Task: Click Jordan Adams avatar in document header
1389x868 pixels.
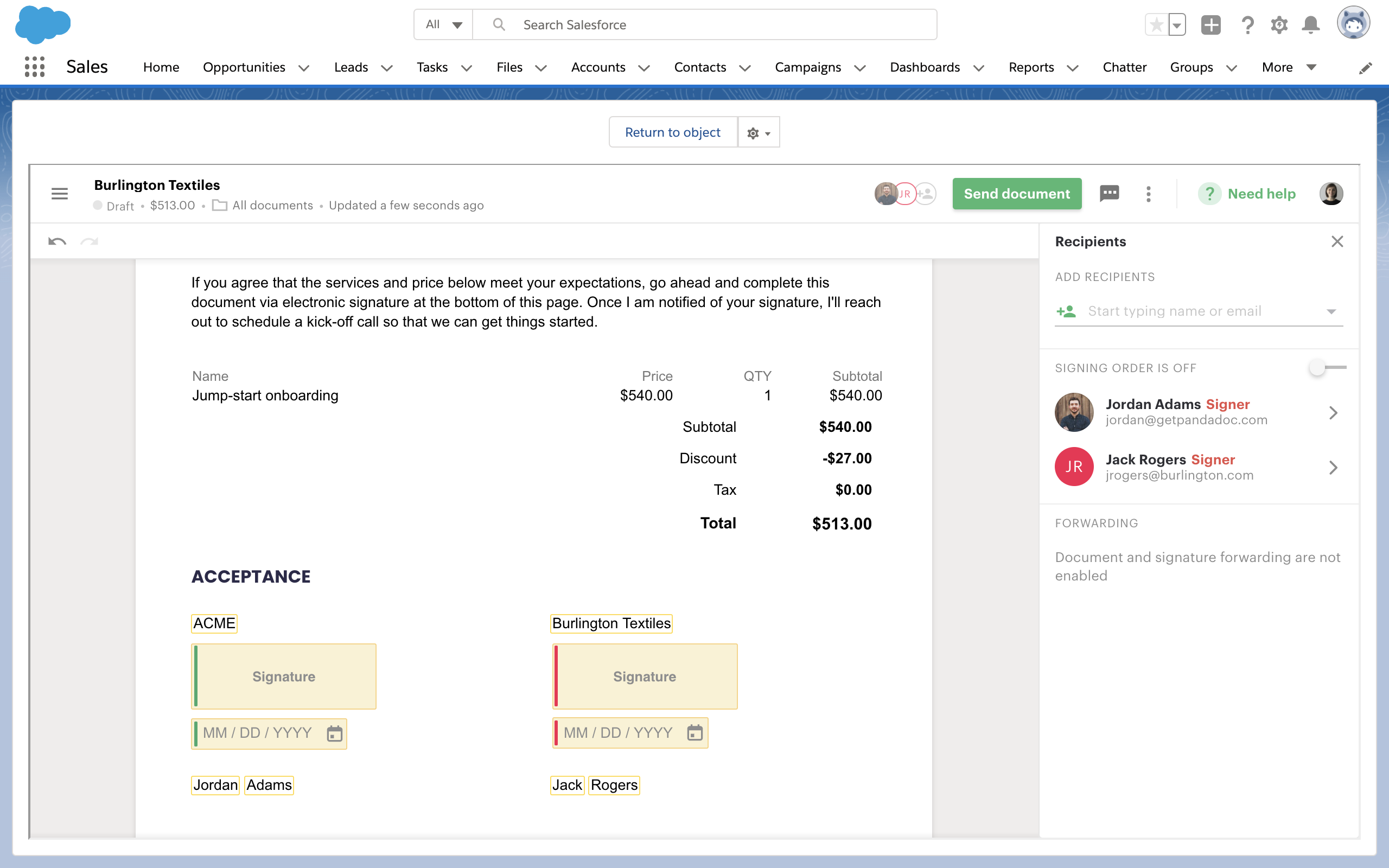Action: 885,194
